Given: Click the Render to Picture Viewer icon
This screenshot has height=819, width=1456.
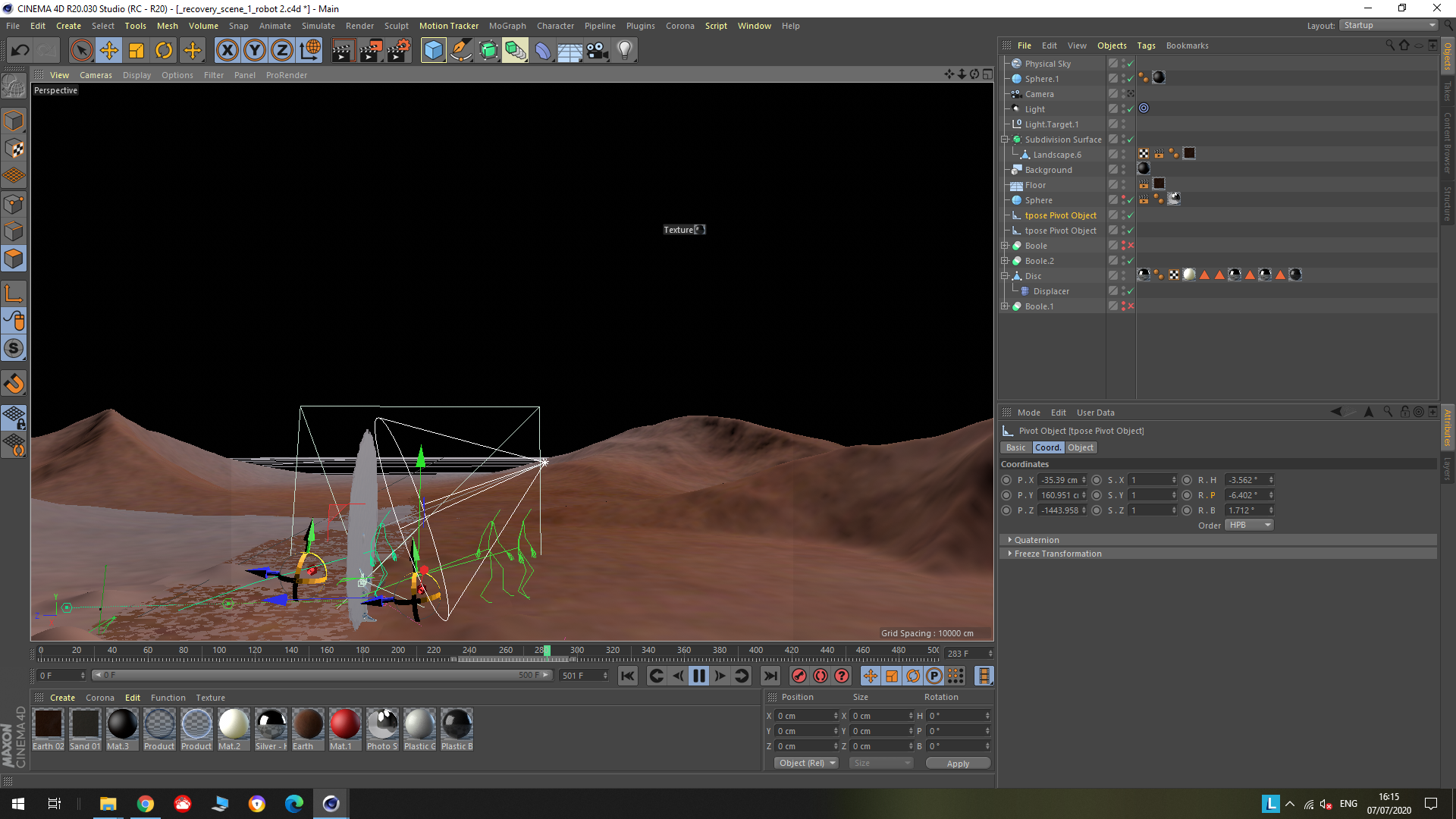Looking at the screenshot, I should (x=371, y=51).
